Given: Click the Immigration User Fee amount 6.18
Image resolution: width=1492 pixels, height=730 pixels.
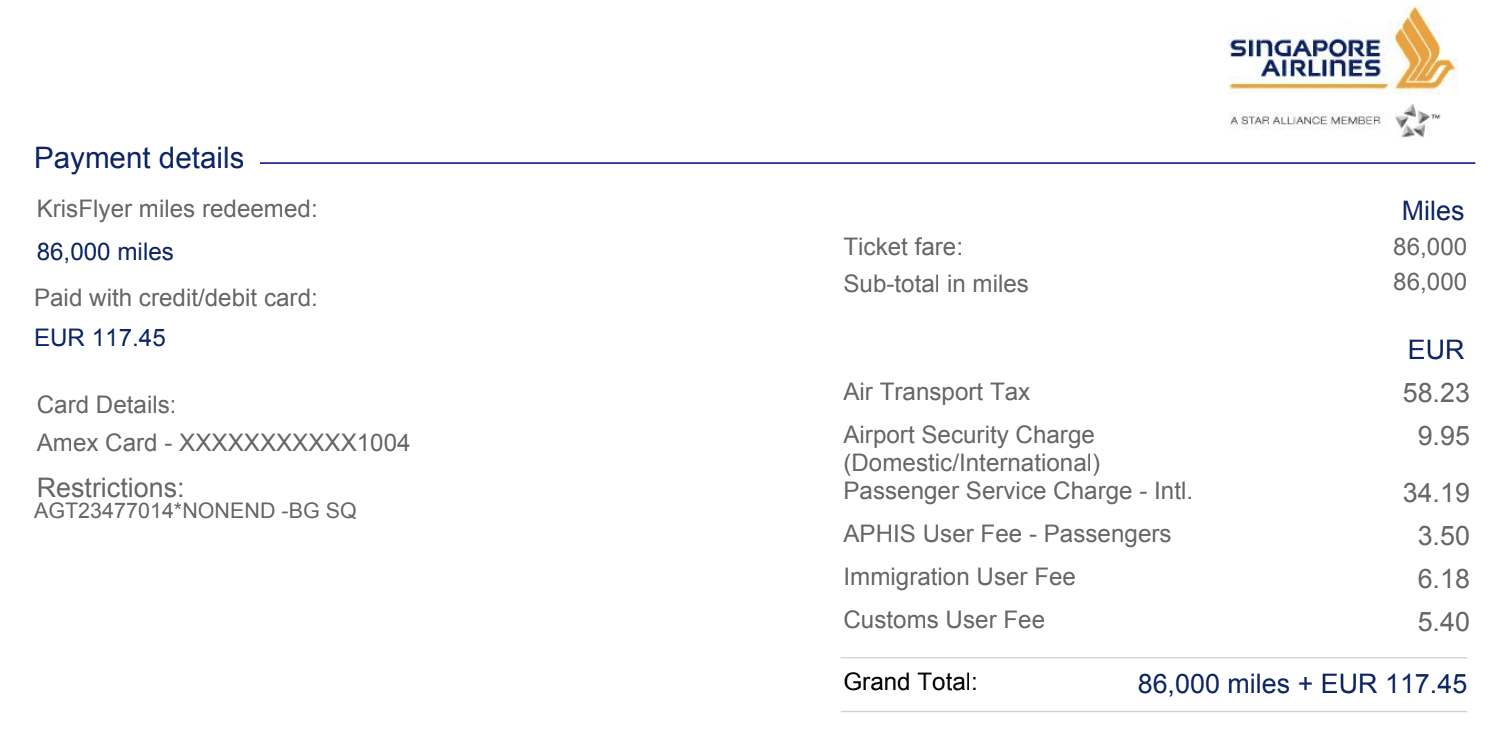Looking at the screenshot, I should point(1443,579).
